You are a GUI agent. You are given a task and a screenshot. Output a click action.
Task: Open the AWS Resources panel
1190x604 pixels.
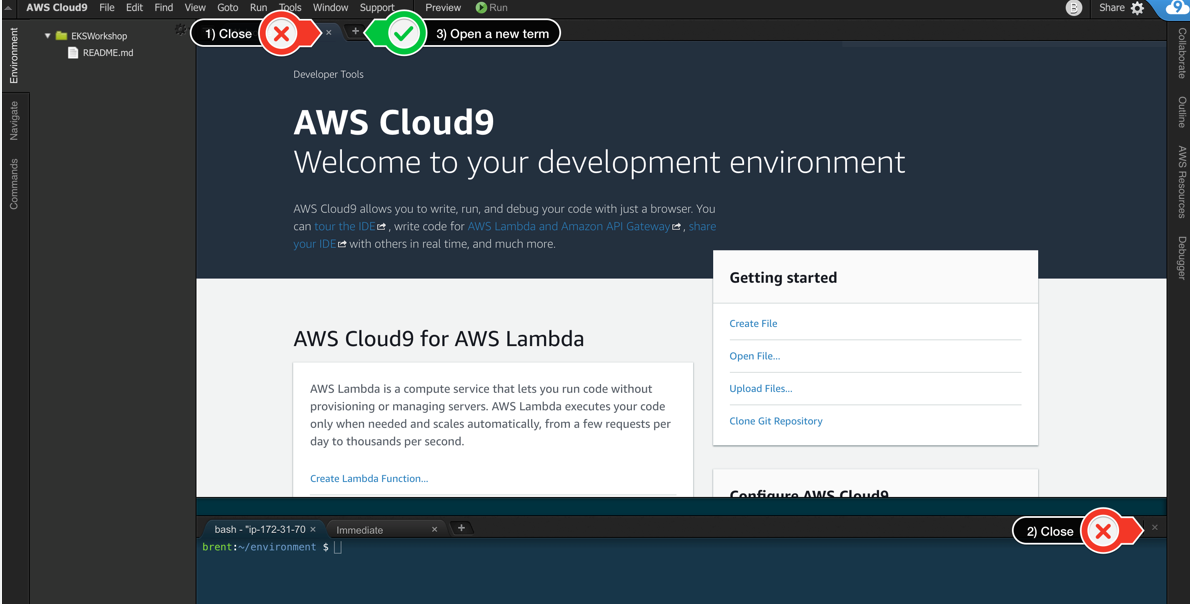click(1182, 181)
